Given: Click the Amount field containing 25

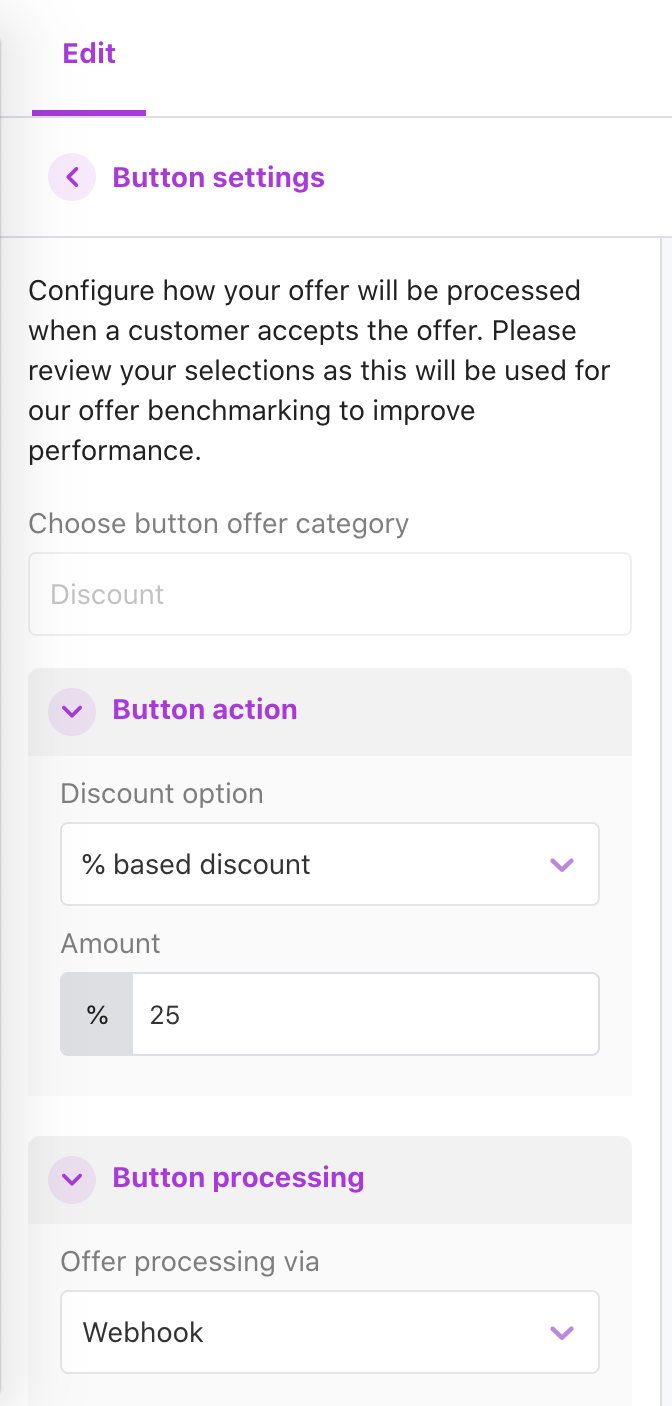Looking at the screenshot, I should (x=365, y=1015).
